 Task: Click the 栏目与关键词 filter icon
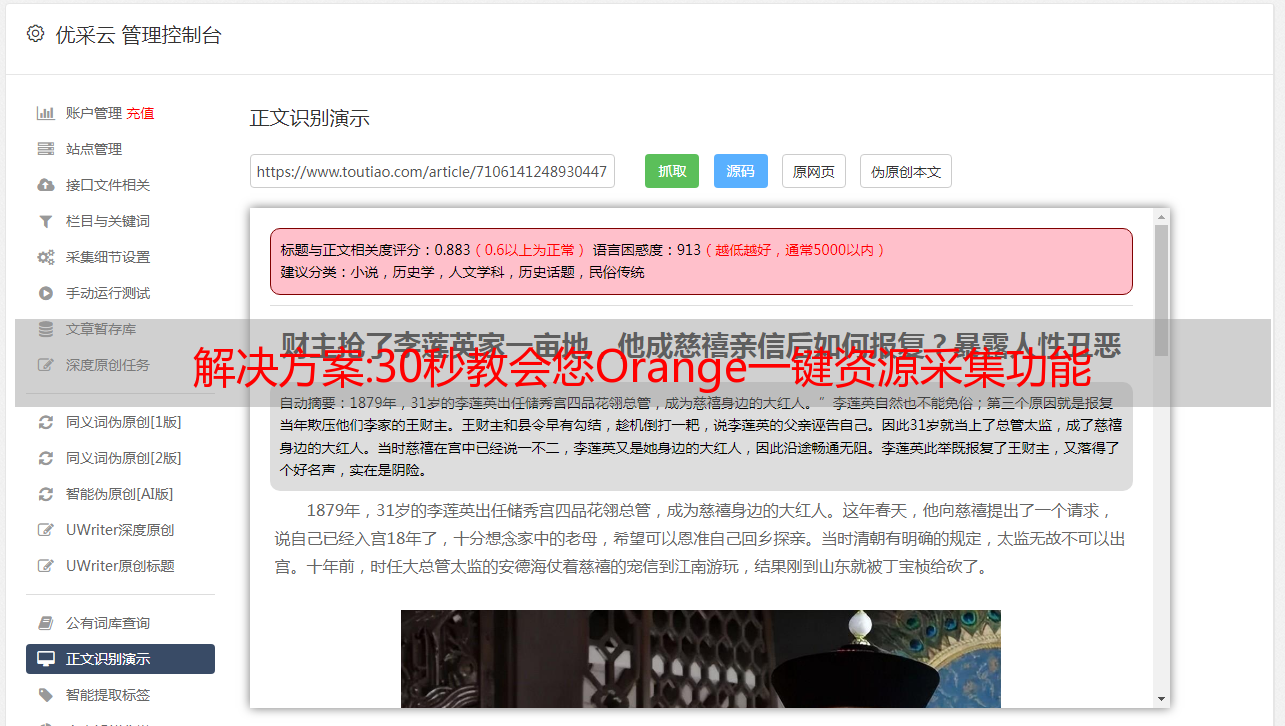tap(45, 221)
